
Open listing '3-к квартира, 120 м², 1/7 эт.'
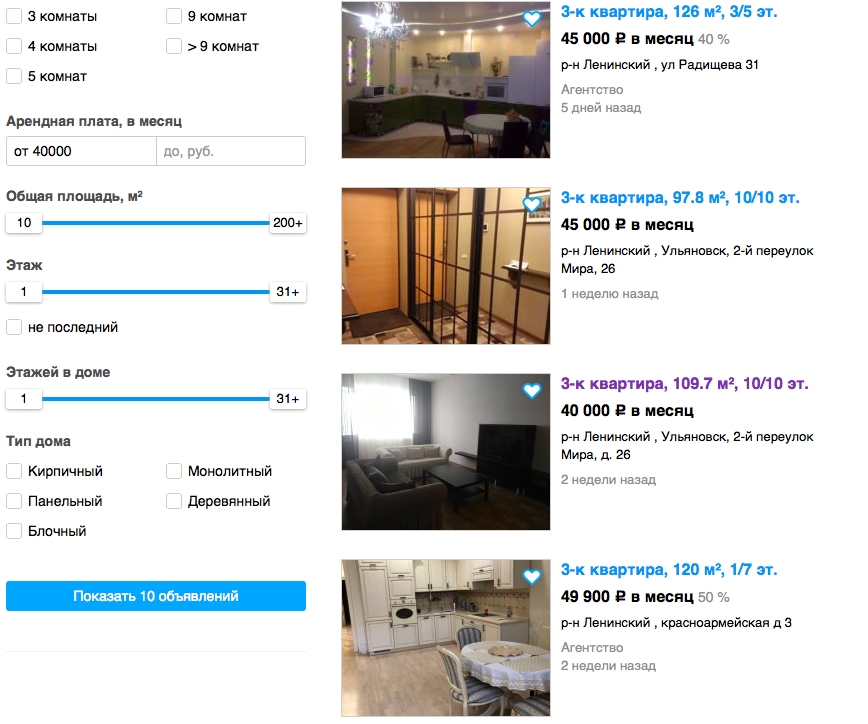coord(669,570)
